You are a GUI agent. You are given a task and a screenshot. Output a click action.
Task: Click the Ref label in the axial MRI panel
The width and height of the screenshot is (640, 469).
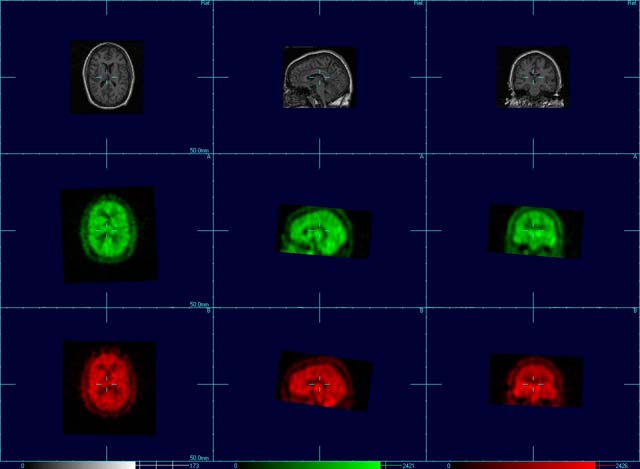coord(205,4)
